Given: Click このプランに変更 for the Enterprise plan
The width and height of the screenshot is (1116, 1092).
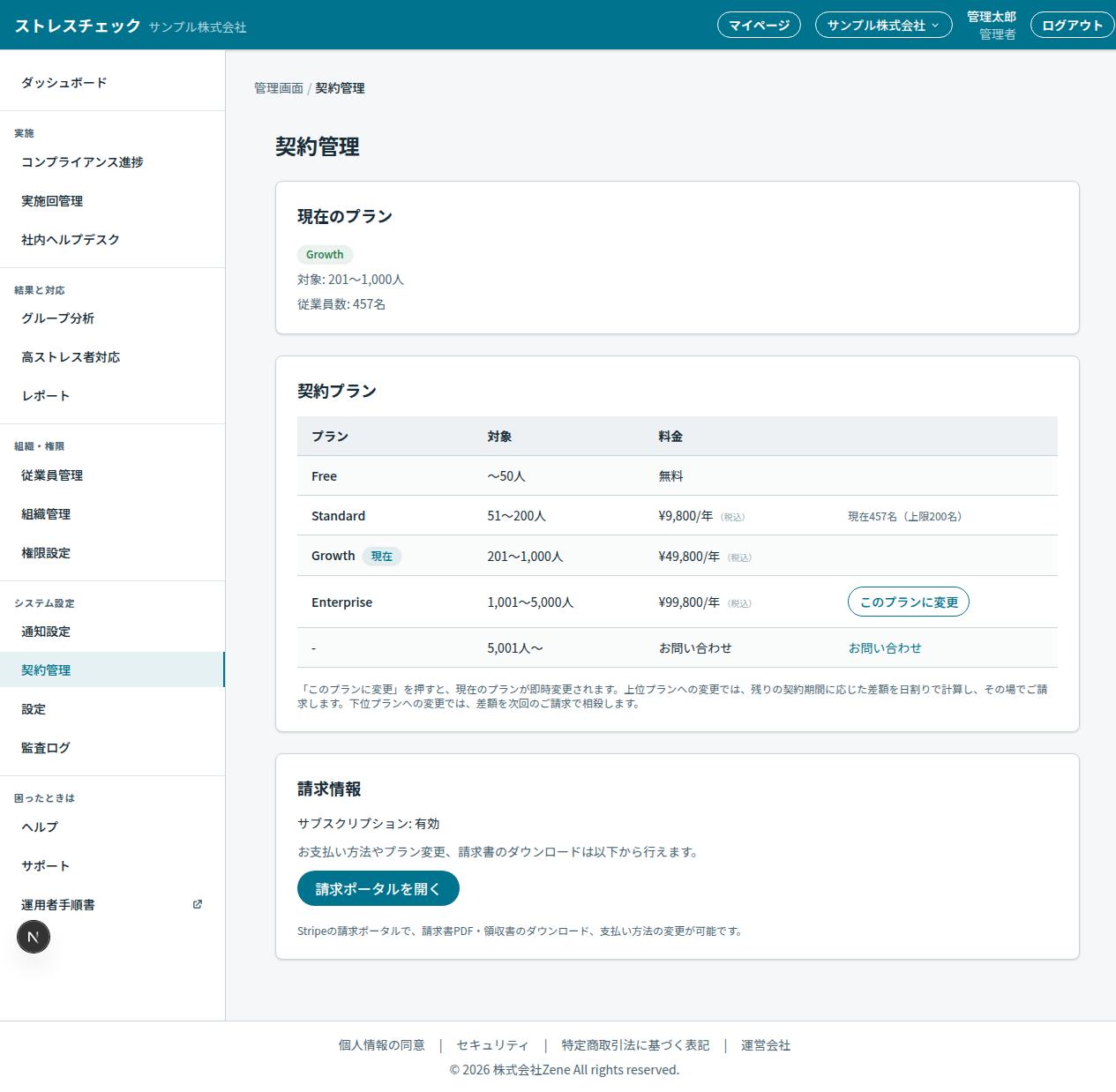Looking at the screenshot, I should (909, 602).
